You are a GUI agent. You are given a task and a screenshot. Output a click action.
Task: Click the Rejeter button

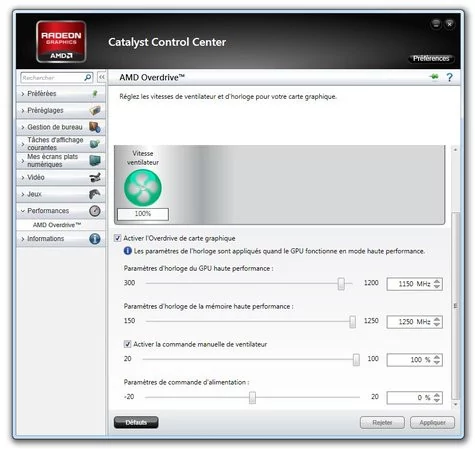pos(382,423)
